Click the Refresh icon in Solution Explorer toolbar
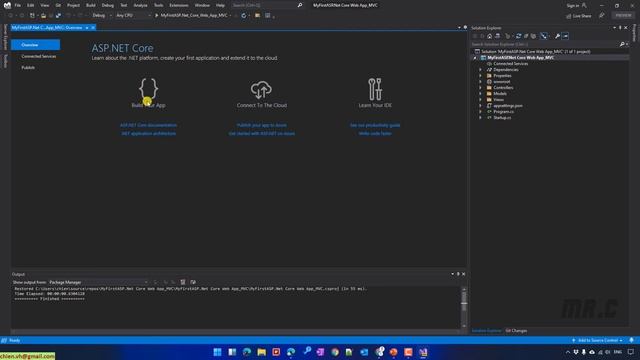 coord(518,36)
